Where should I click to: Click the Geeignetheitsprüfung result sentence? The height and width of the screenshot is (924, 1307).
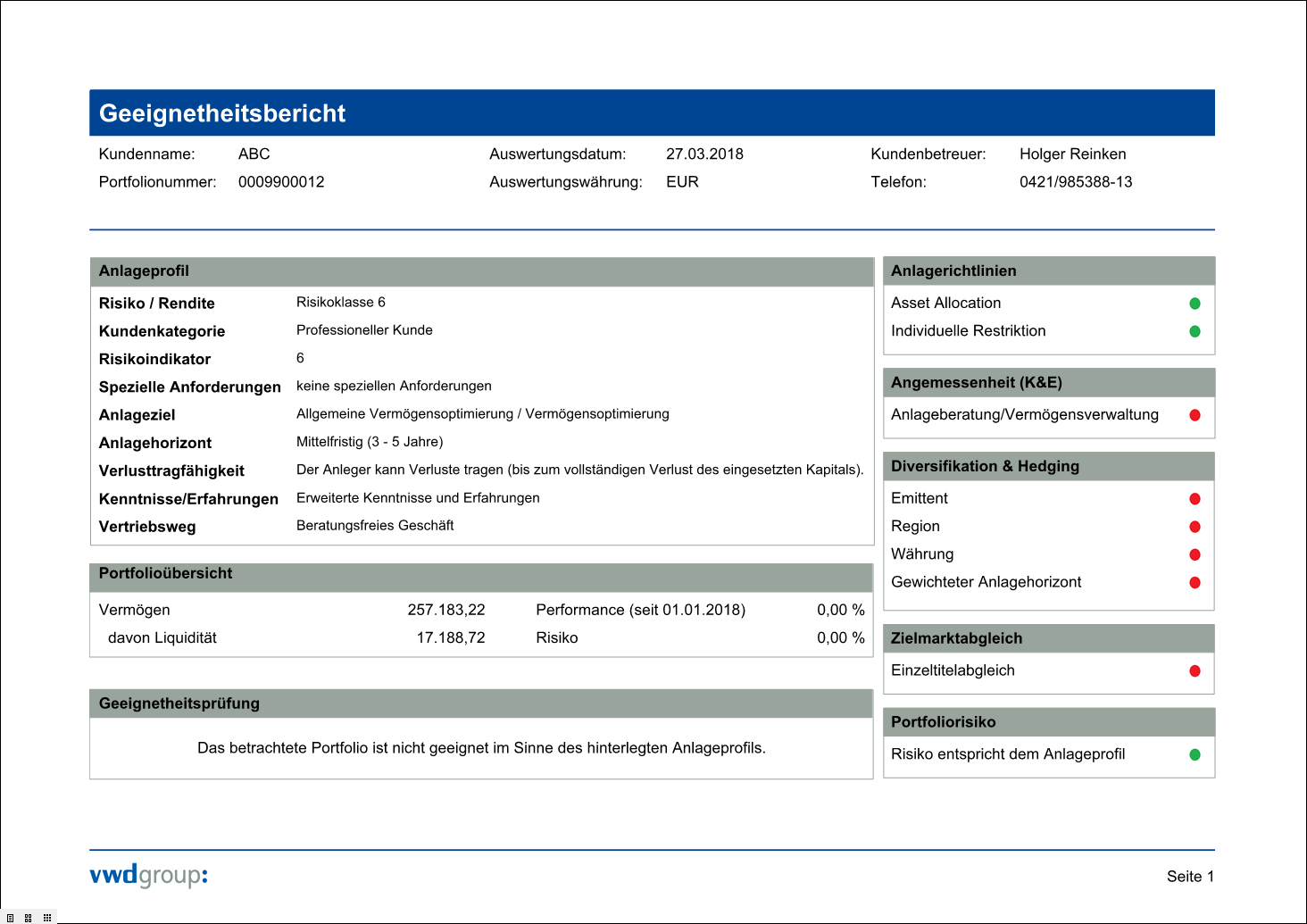481,748
